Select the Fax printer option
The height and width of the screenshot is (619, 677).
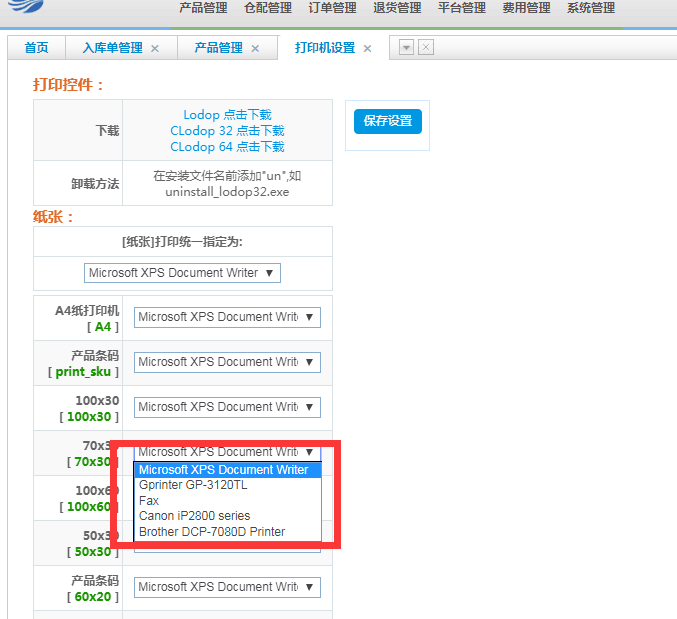click(149, 501)
